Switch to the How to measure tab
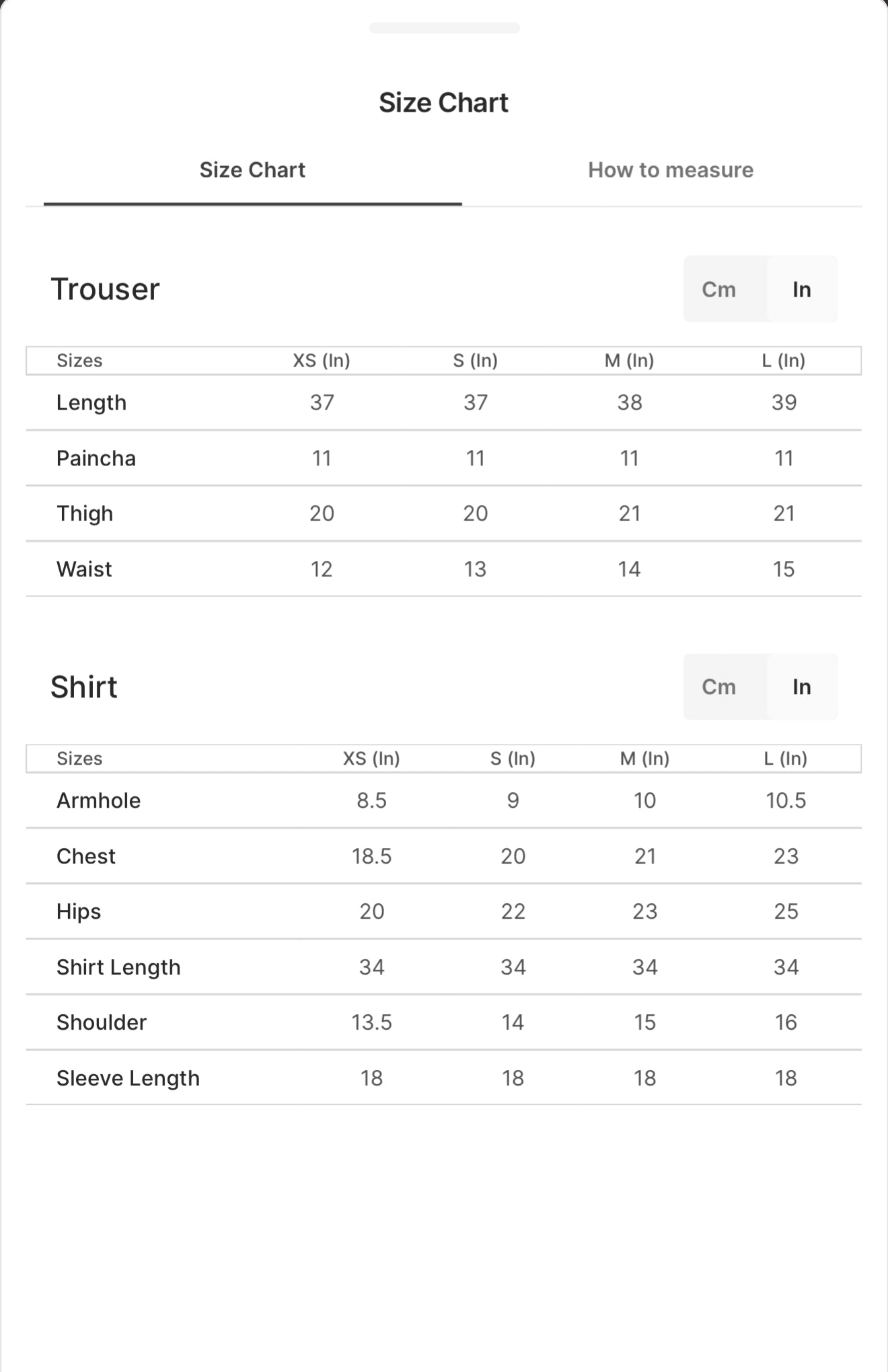888x1372 pixels. click(670, 170)
